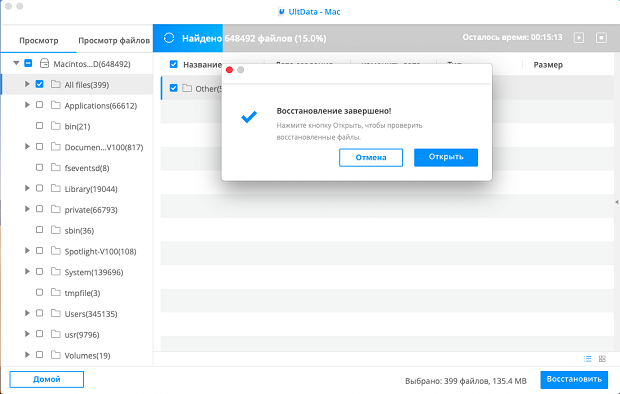620x394 pixels.
Task: Expand the System node
Action: click(27, 271)
